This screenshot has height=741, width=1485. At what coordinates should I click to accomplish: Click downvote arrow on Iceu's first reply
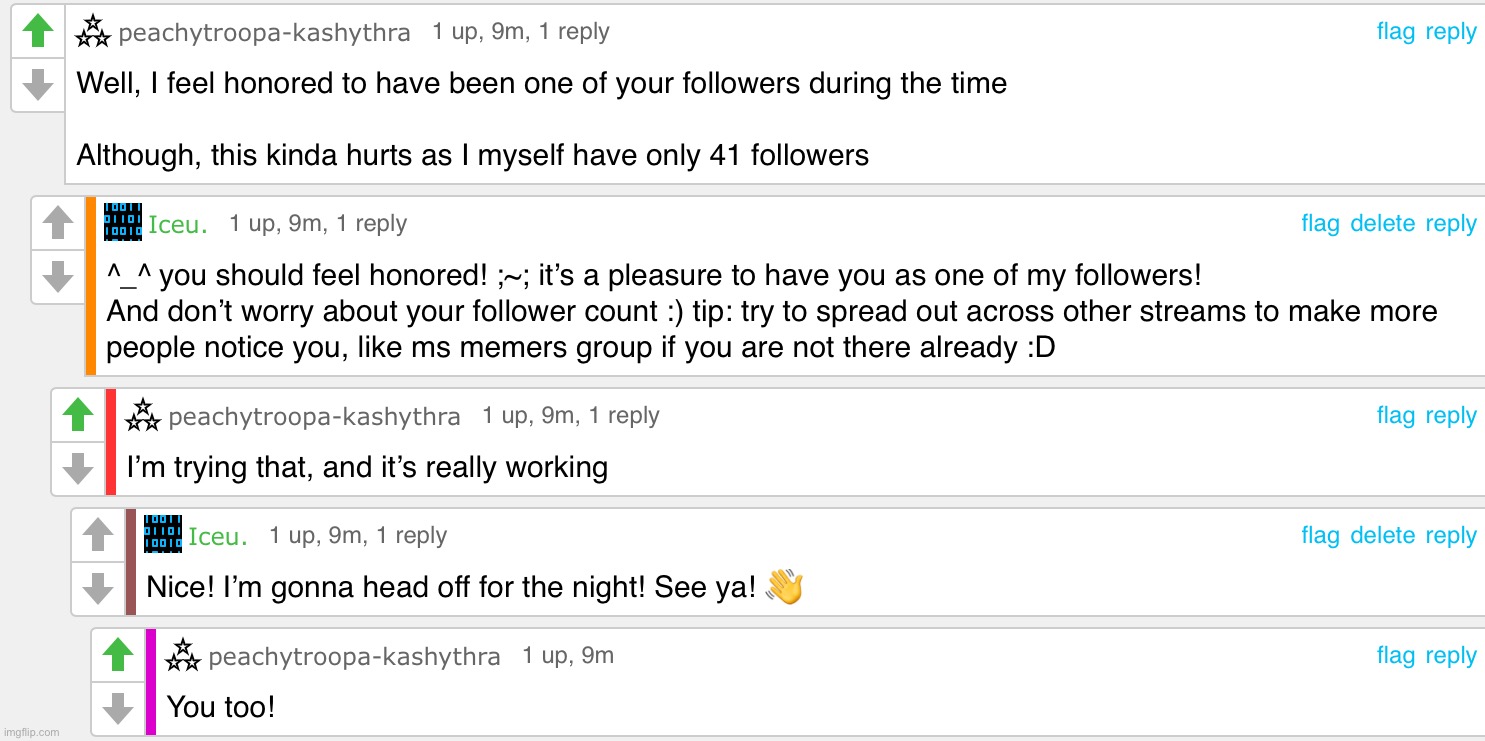tap(58, 276)
